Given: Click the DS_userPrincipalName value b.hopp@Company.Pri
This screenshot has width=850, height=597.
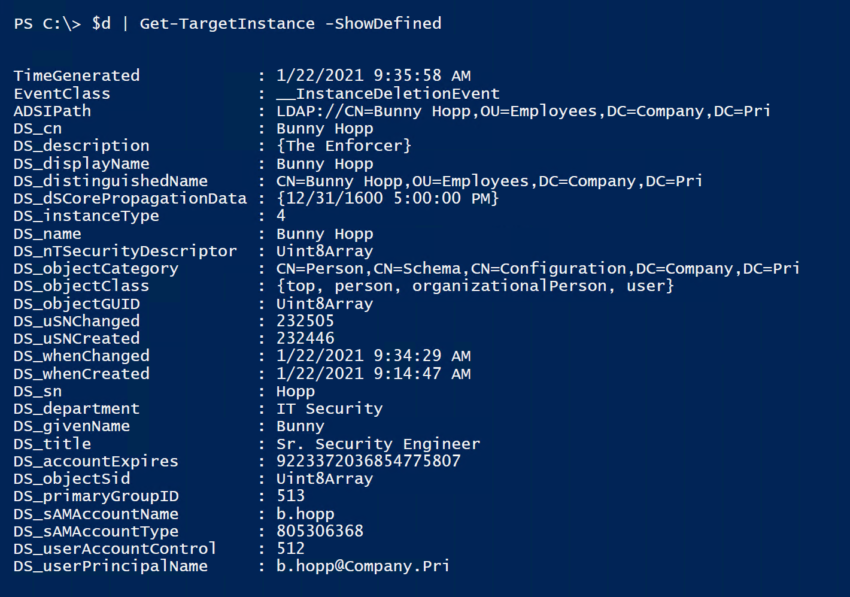Looking at the screenshot, I should (x=363, y=566).
